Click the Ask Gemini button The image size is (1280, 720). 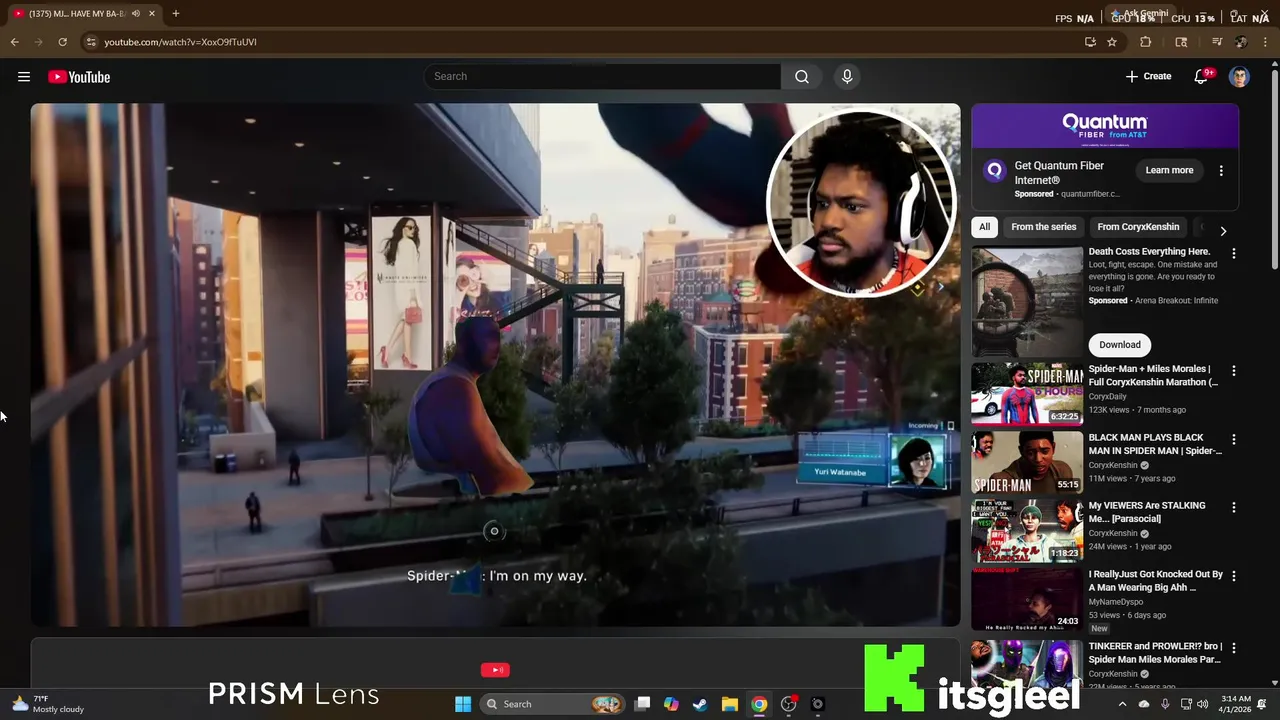click(x=1139, y=14)
